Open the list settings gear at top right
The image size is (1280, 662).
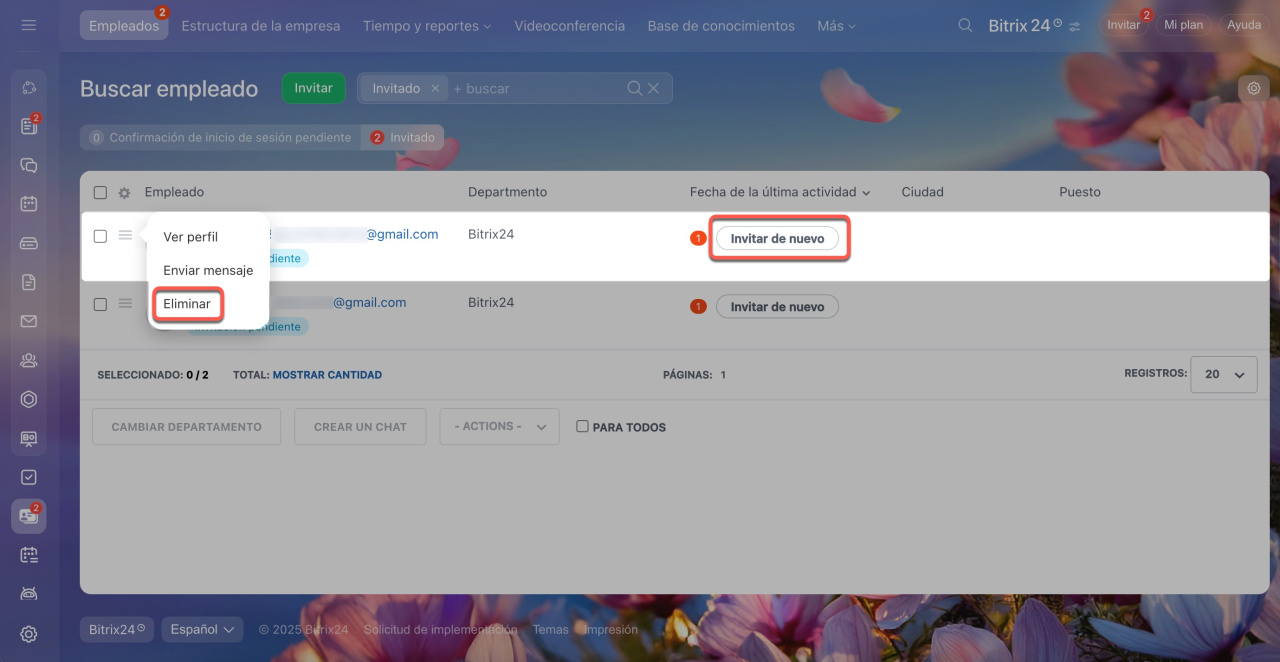(x=1253, y=88)
